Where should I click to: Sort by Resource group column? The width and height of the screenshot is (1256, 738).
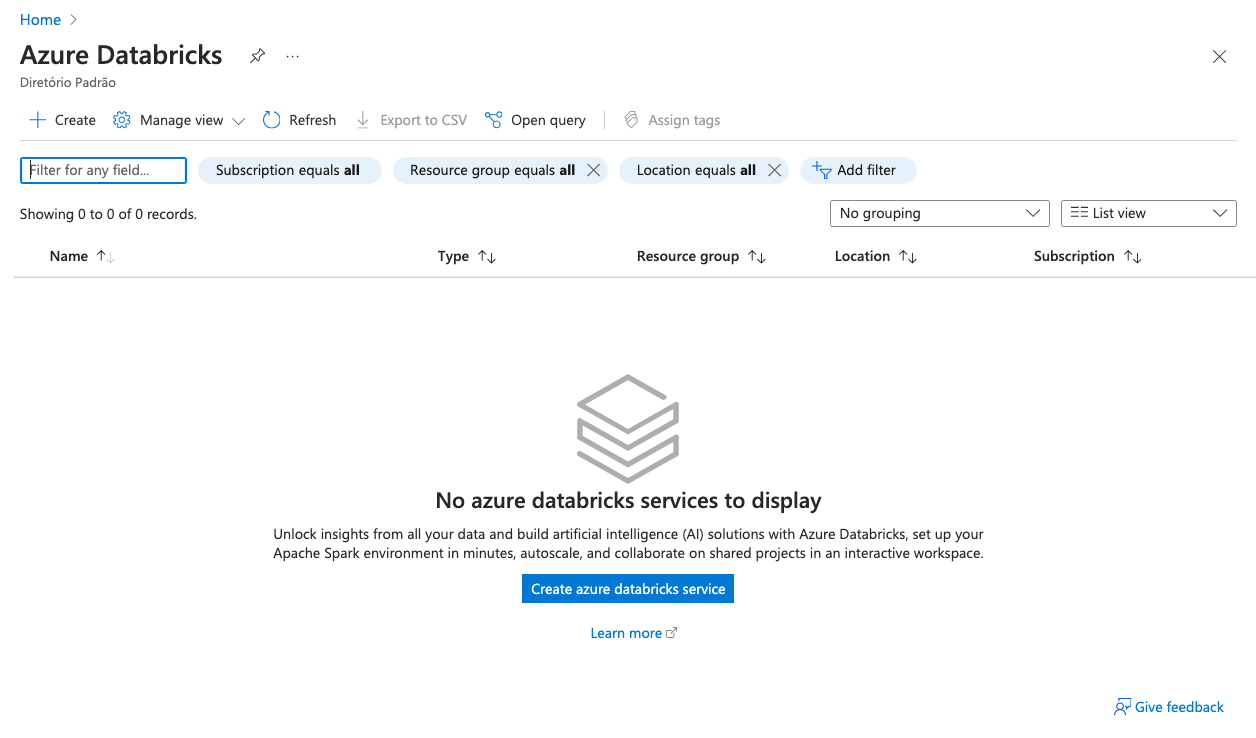tap(701, 256)
